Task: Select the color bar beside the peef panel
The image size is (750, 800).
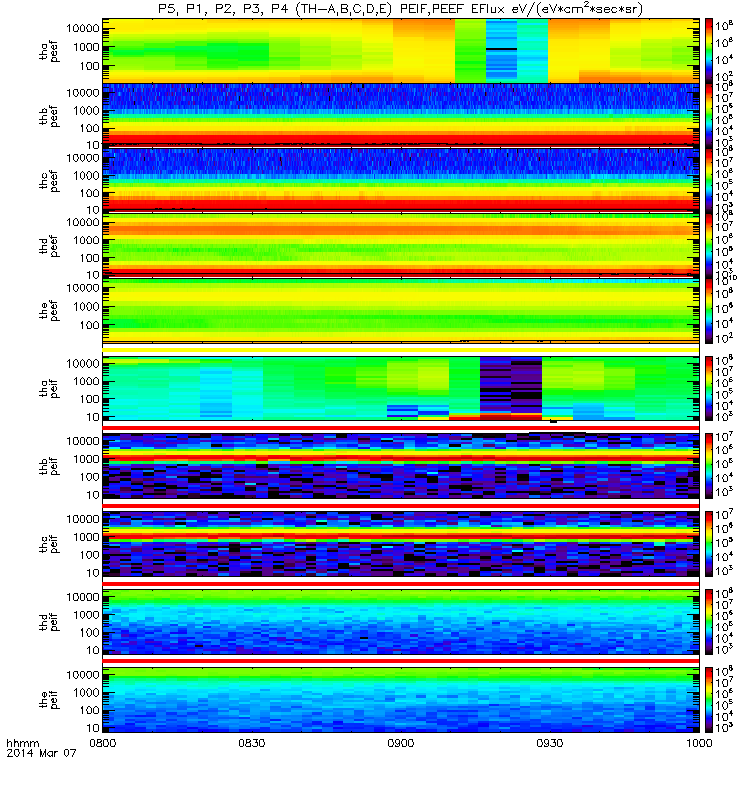Action: point(709,311)
